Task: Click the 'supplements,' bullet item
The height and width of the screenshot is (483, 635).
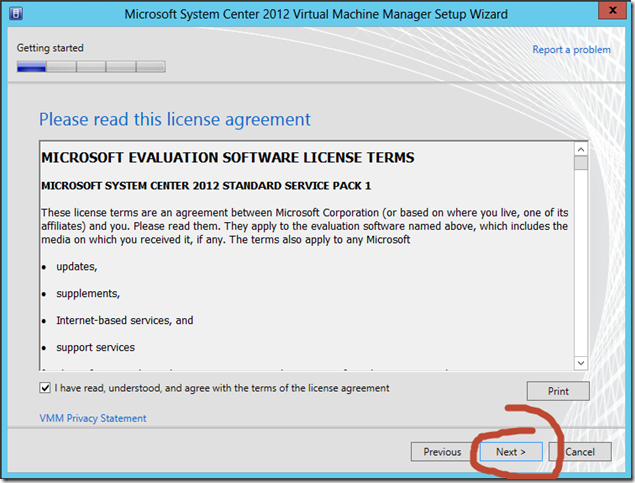Action: [x=88, y=294]
